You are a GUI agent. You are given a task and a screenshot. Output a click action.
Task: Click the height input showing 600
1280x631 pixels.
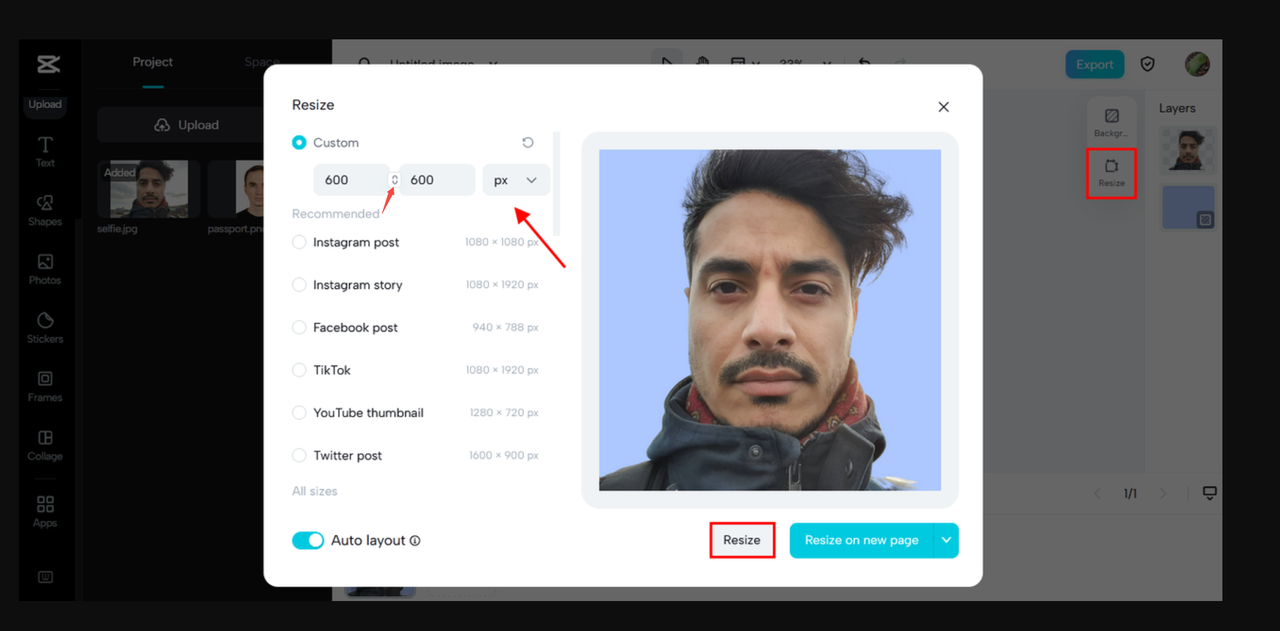pyautogui.click(x=437, y=180)
